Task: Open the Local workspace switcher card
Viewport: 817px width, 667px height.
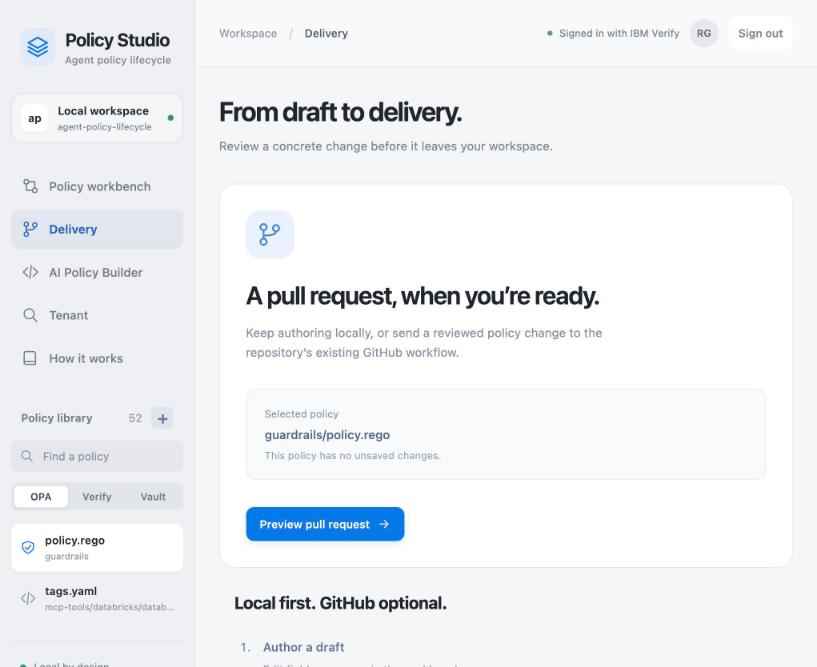Action: tap(97, 118)
